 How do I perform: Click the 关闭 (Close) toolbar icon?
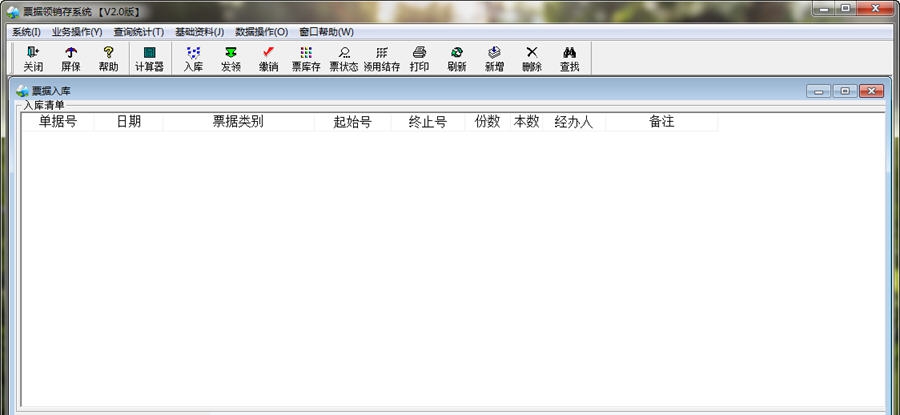[33, 59]
